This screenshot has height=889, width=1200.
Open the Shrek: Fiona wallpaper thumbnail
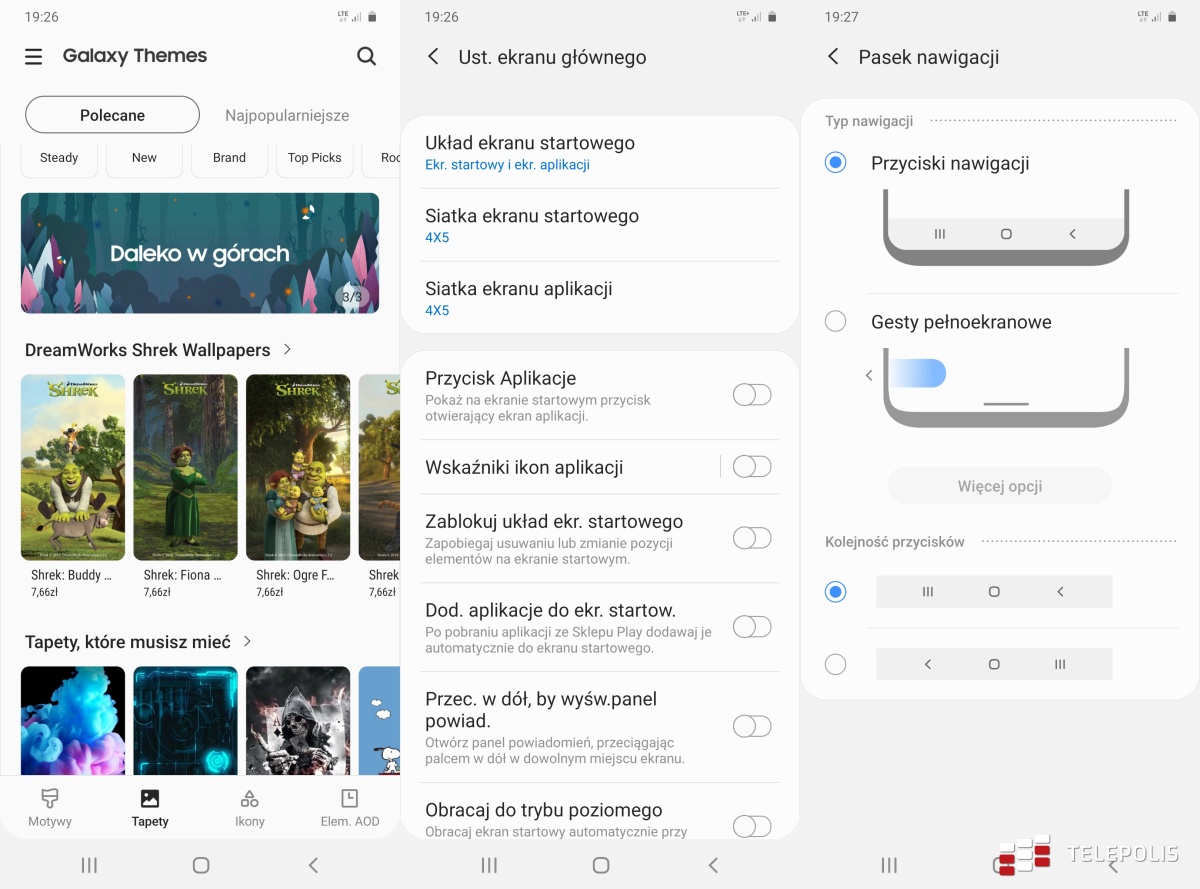tap(186, 467)
